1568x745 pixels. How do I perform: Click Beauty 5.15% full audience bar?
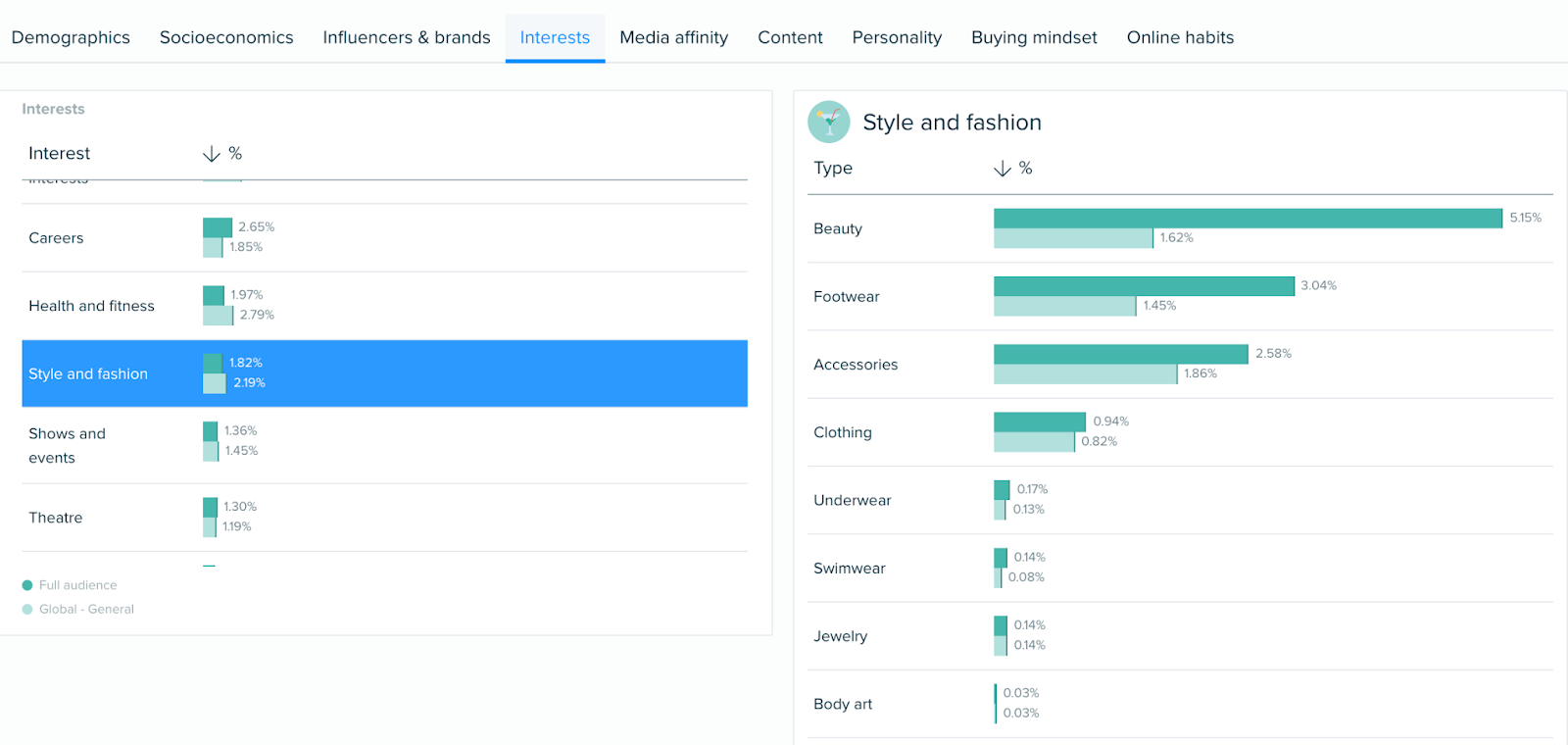(1248, 218)
